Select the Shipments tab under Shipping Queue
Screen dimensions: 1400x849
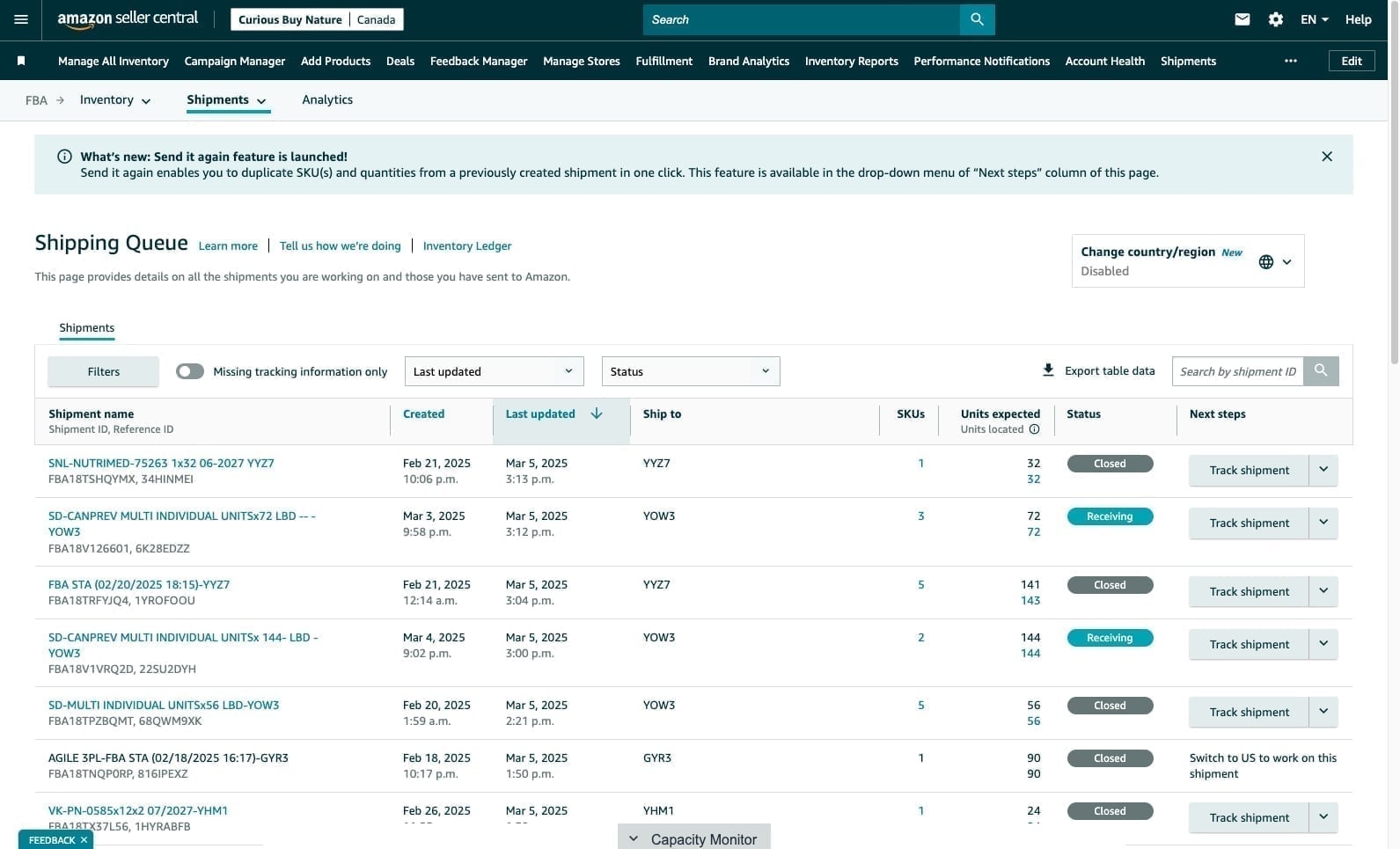(x=87, y=328)
